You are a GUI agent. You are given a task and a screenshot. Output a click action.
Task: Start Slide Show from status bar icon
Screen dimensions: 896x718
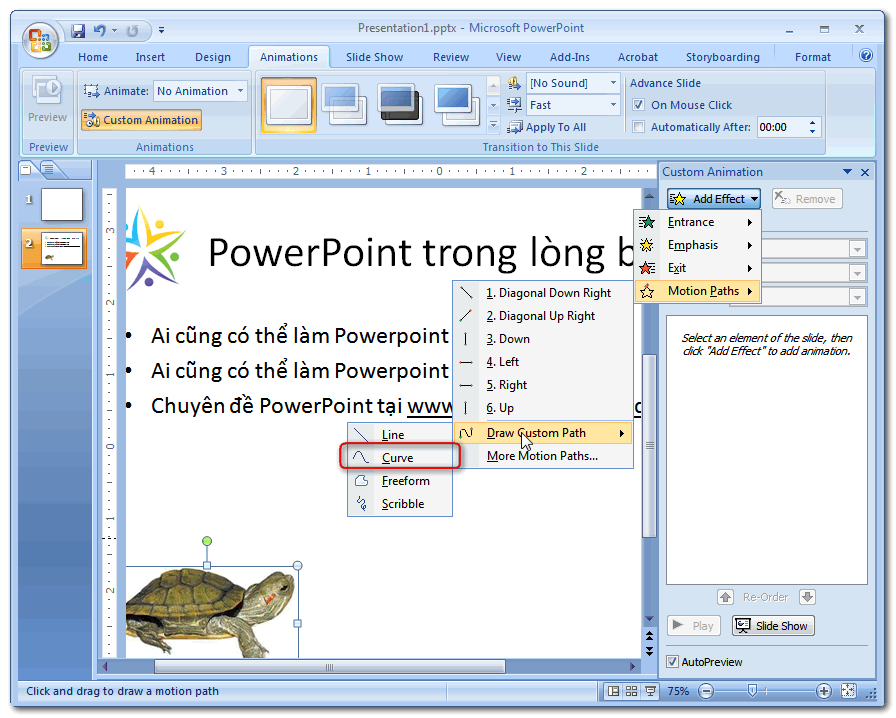pos(650,691)
